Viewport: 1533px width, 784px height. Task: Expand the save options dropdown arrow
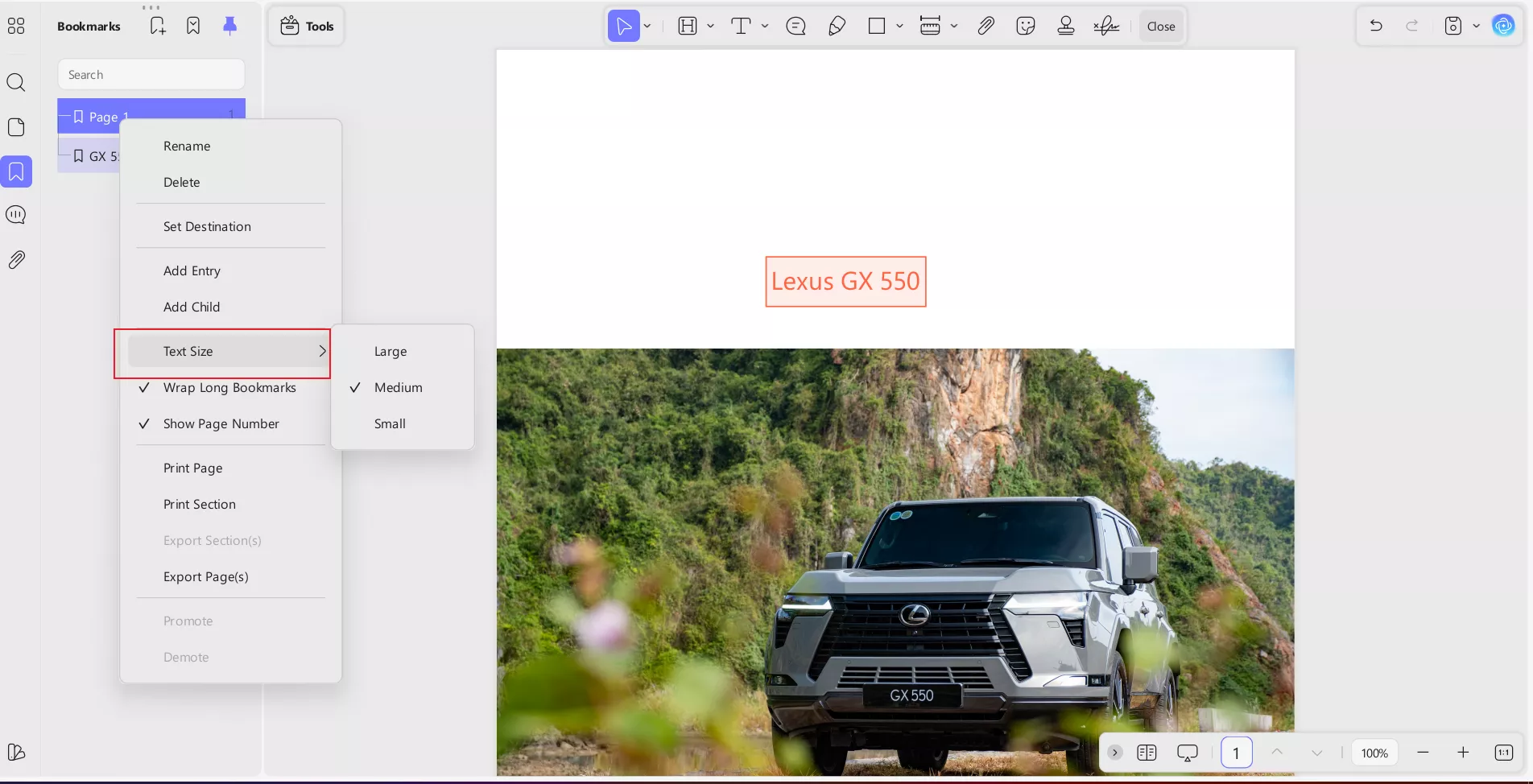point(1477,26)
